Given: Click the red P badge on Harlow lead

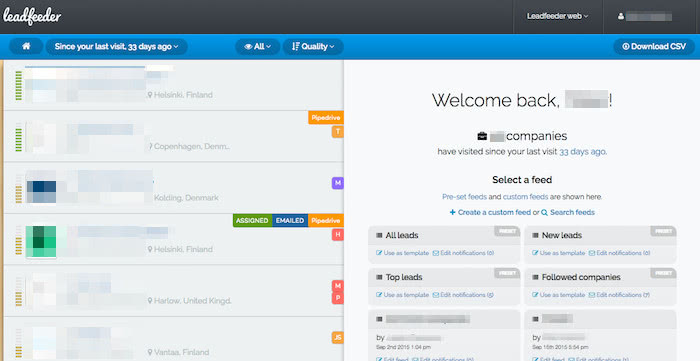Looking at the screenshot, I should [x=338, y=298].
